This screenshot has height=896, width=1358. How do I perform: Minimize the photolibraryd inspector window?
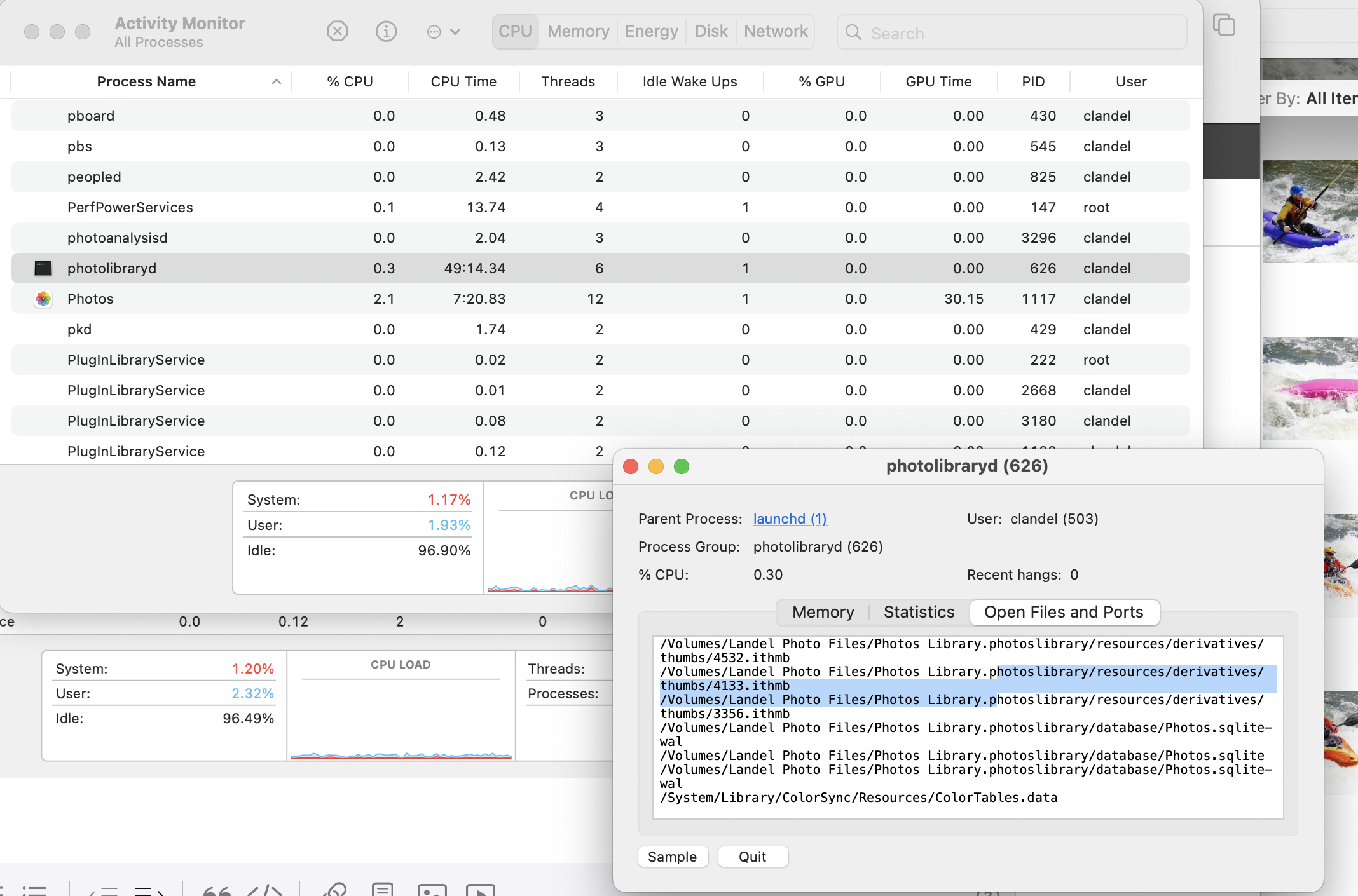pos(656,466)
